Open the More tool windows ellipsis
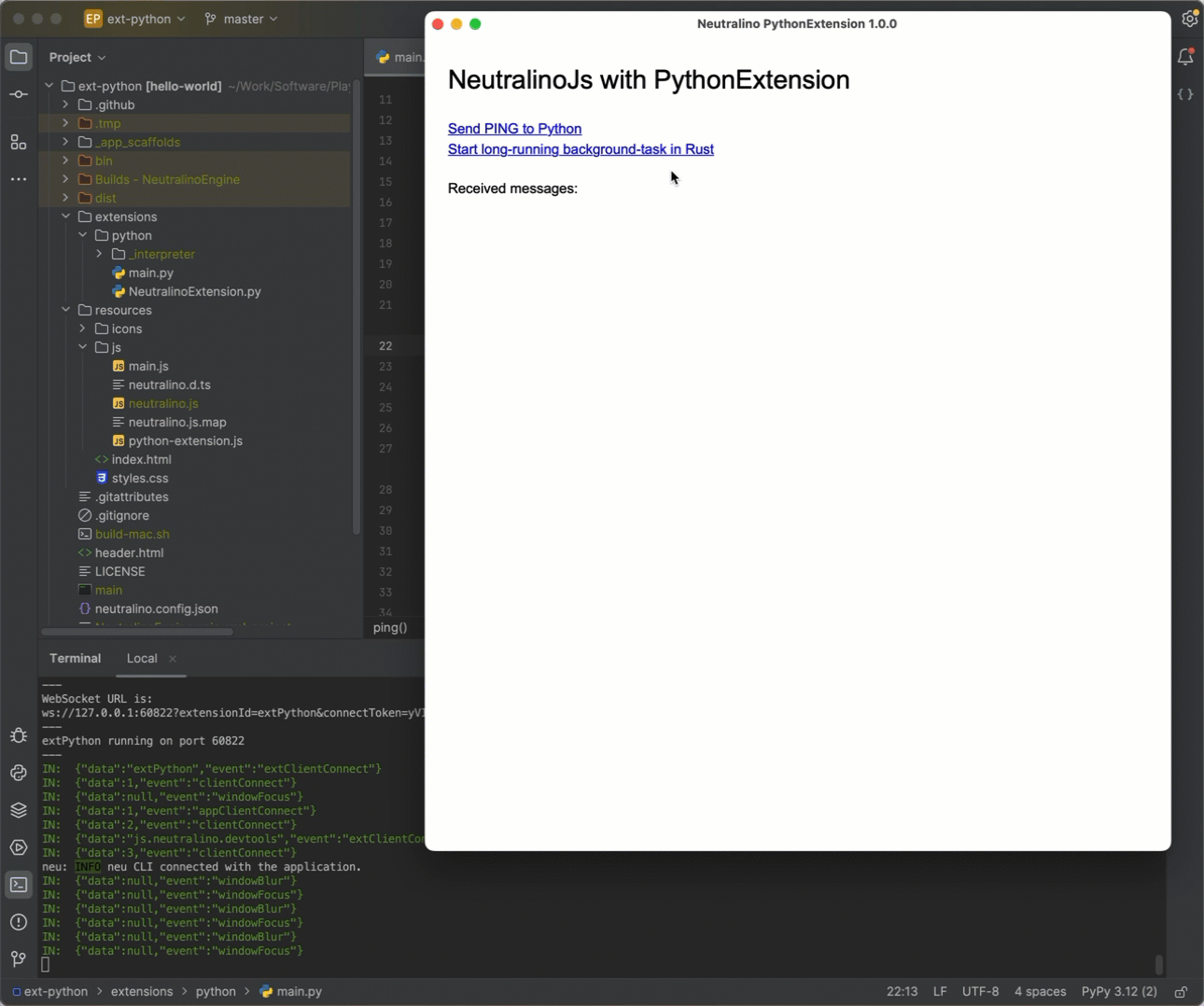Viewport: 1204px width, 1006px height. 19,179
